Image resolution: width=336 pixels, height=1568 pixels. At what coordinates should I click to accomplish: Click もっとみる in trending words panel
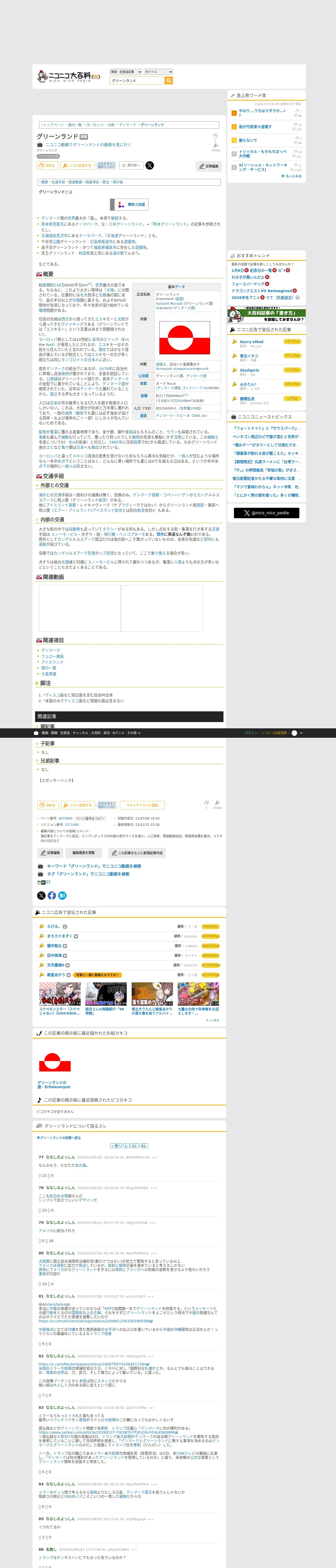tap(292, 176)
